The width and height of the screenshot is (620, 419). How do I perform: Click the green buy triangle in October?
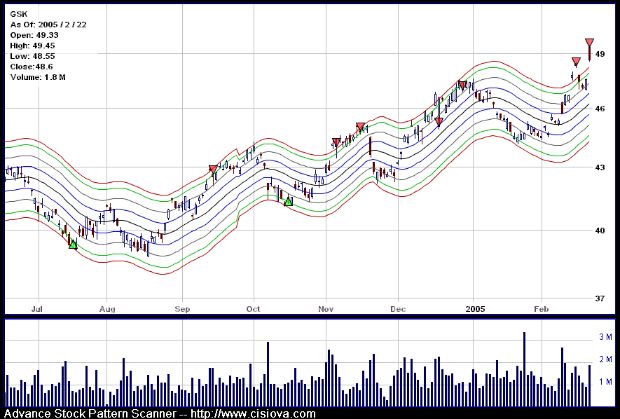coord(288,202)
